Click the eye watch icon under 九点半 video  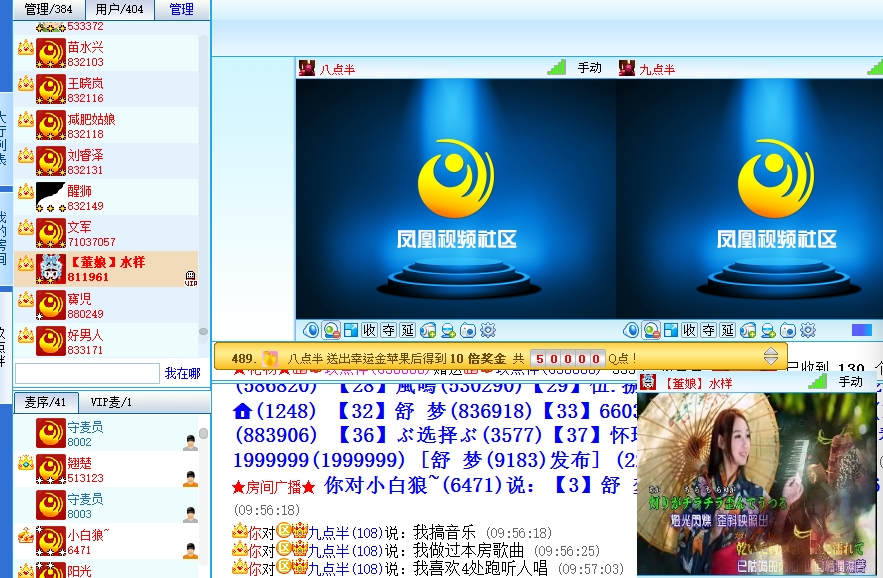(631, 330)
